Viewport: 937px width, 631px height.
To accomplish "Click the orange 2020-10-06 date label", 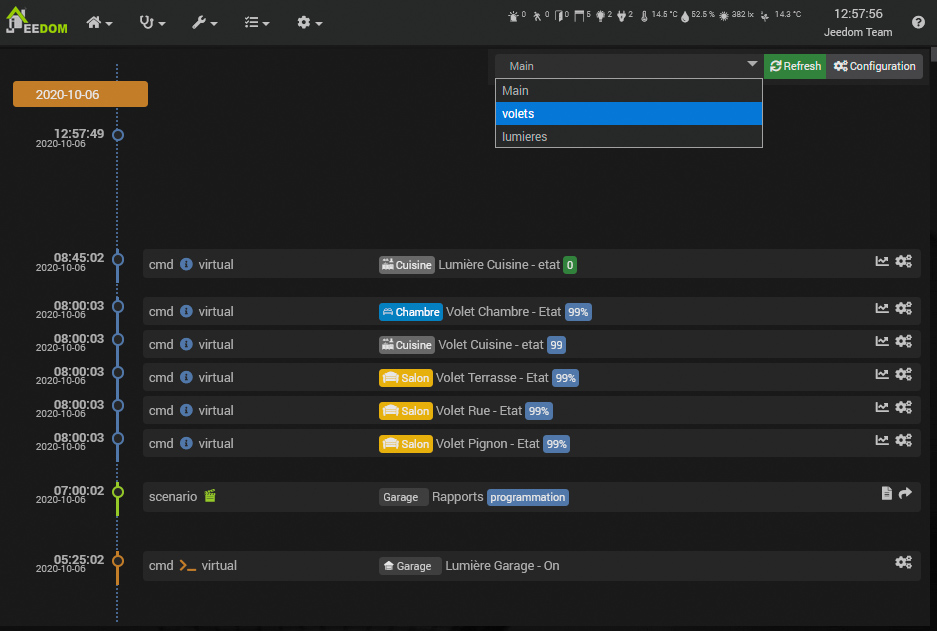I will coord(80,94).
